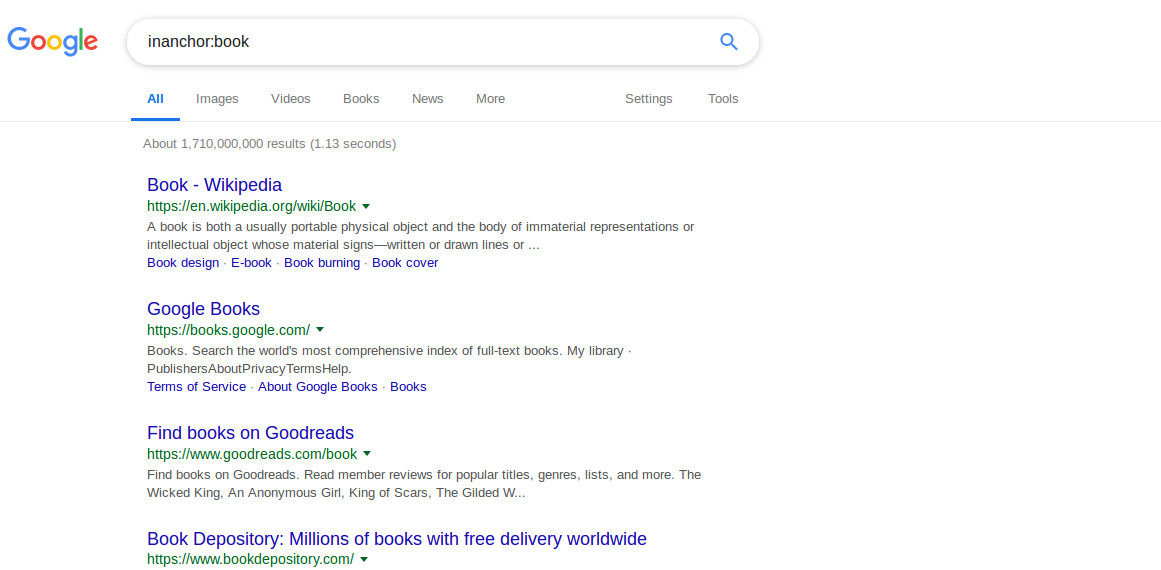The height and width of the screenshot is (570, 1161).
Task: Switch to the Videos tab
Action: click(x=290, y=98)
